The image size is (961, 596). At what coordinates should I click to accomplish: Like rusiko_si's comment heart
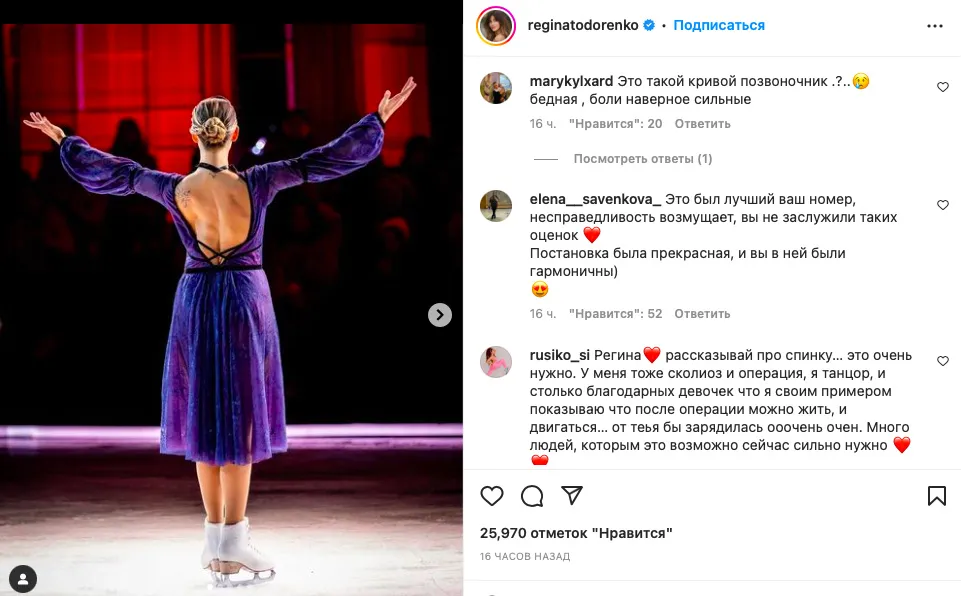coord(943,361)
